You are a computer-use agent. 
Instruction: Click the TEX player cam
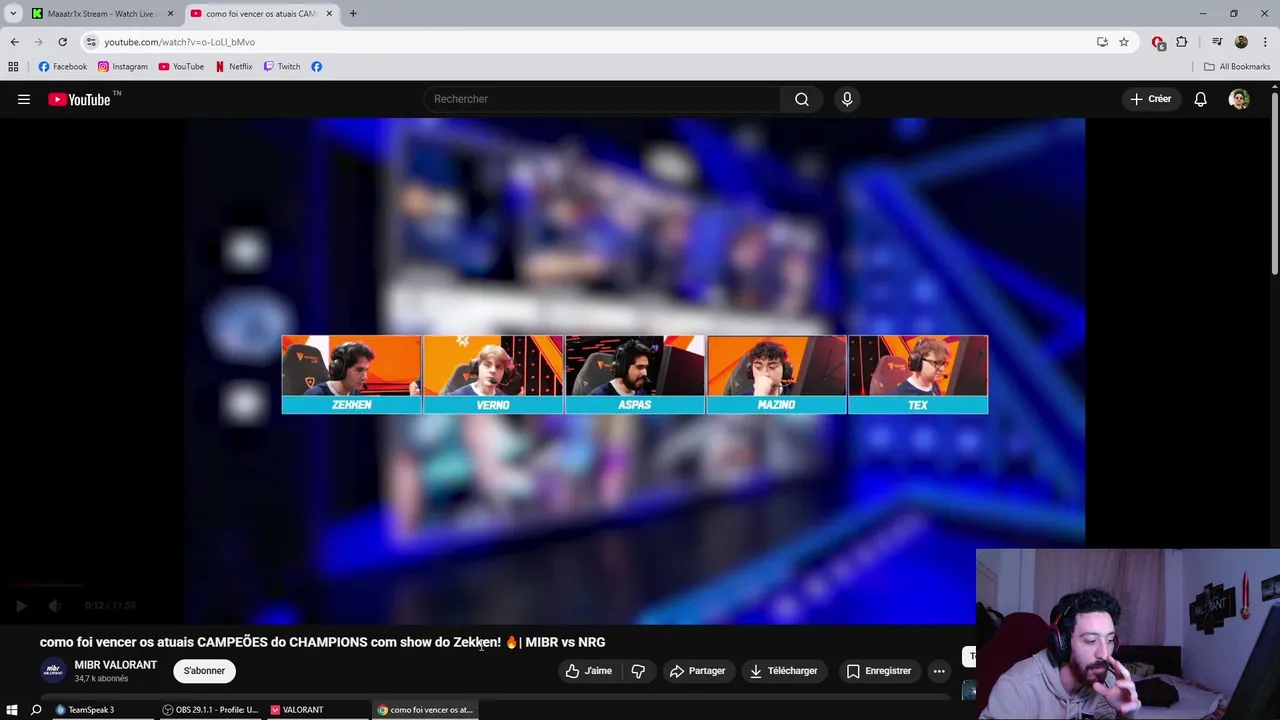(918, 374)
